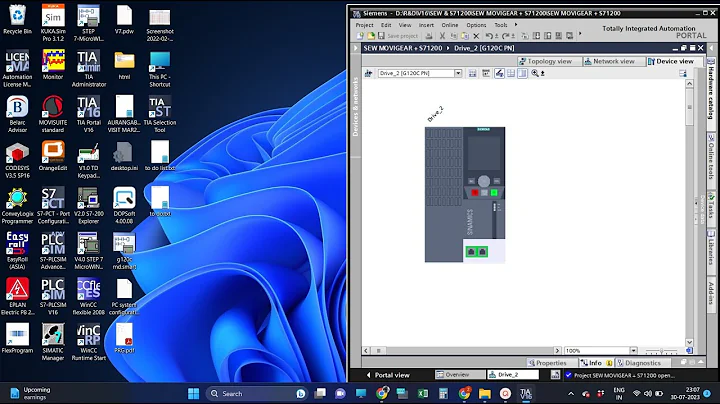Click the icon at right end of device toolbar
This screenshot has height=404, width=720.
pyautogui.click(x=683, y=73)
